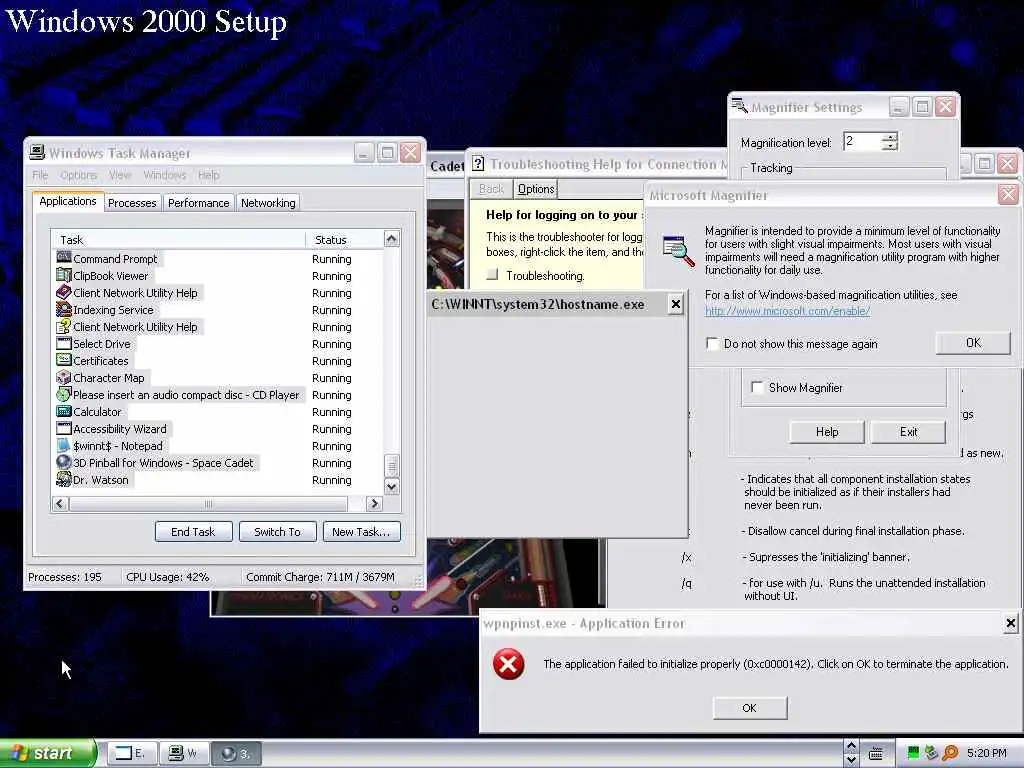Click the $winnt$ Notepad task icon
The height and width of the screenshot is (768, 1024).
point(63,445)
